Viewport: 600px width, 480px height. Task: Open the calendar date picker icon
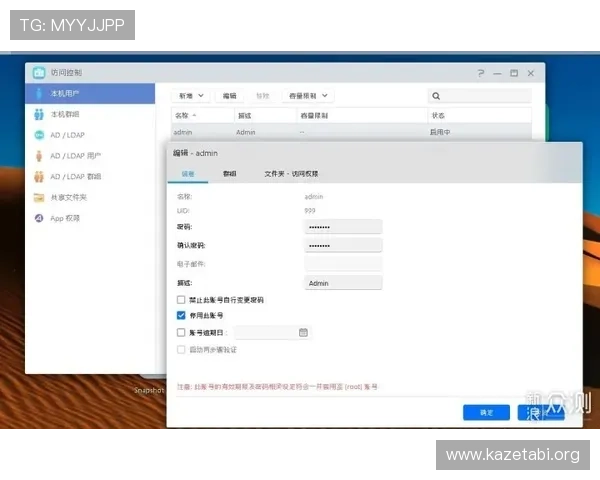303,332
